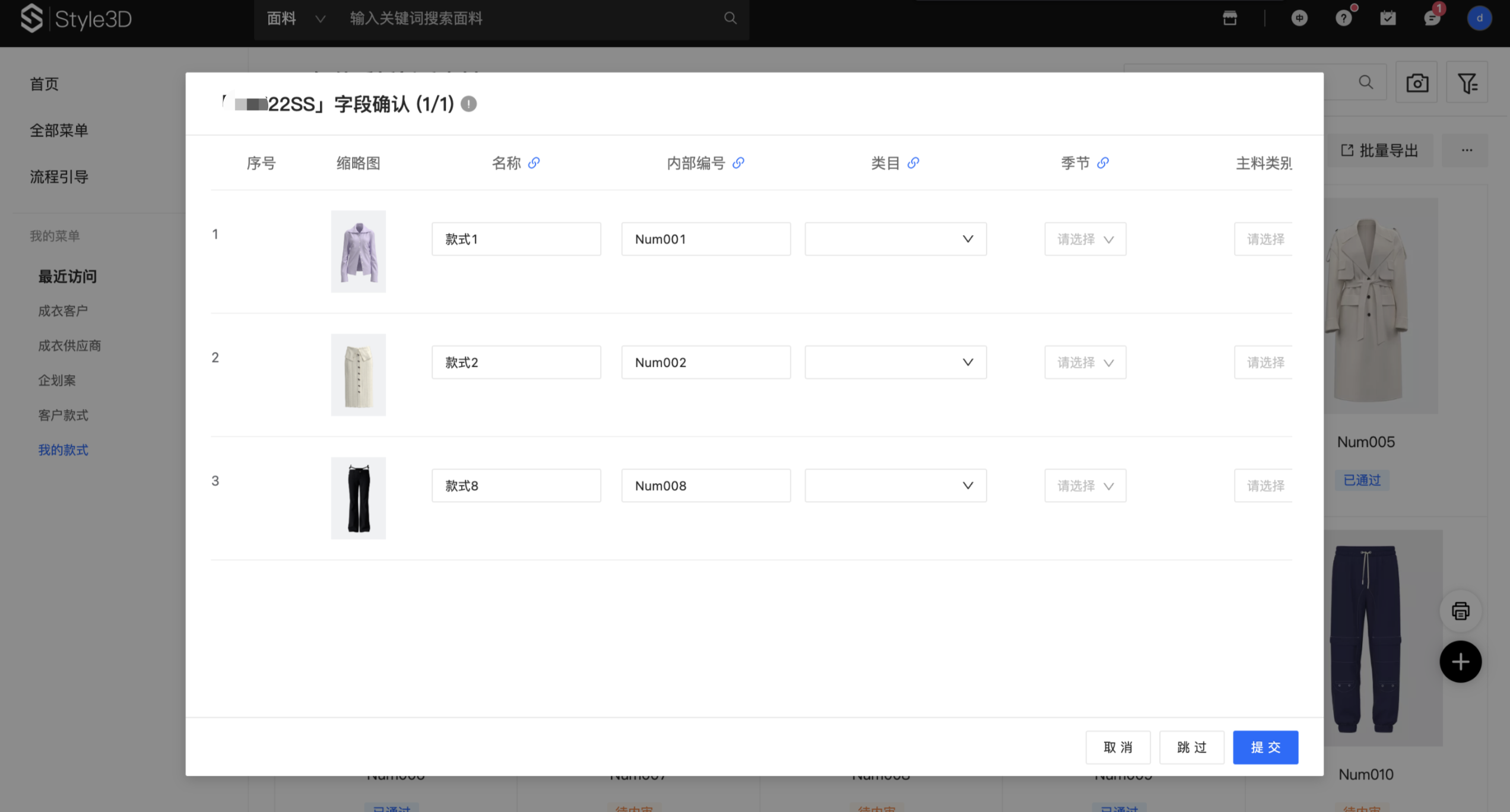Click the filter funnel icon
1510x812 pixels.
(x=1467, y=83)
